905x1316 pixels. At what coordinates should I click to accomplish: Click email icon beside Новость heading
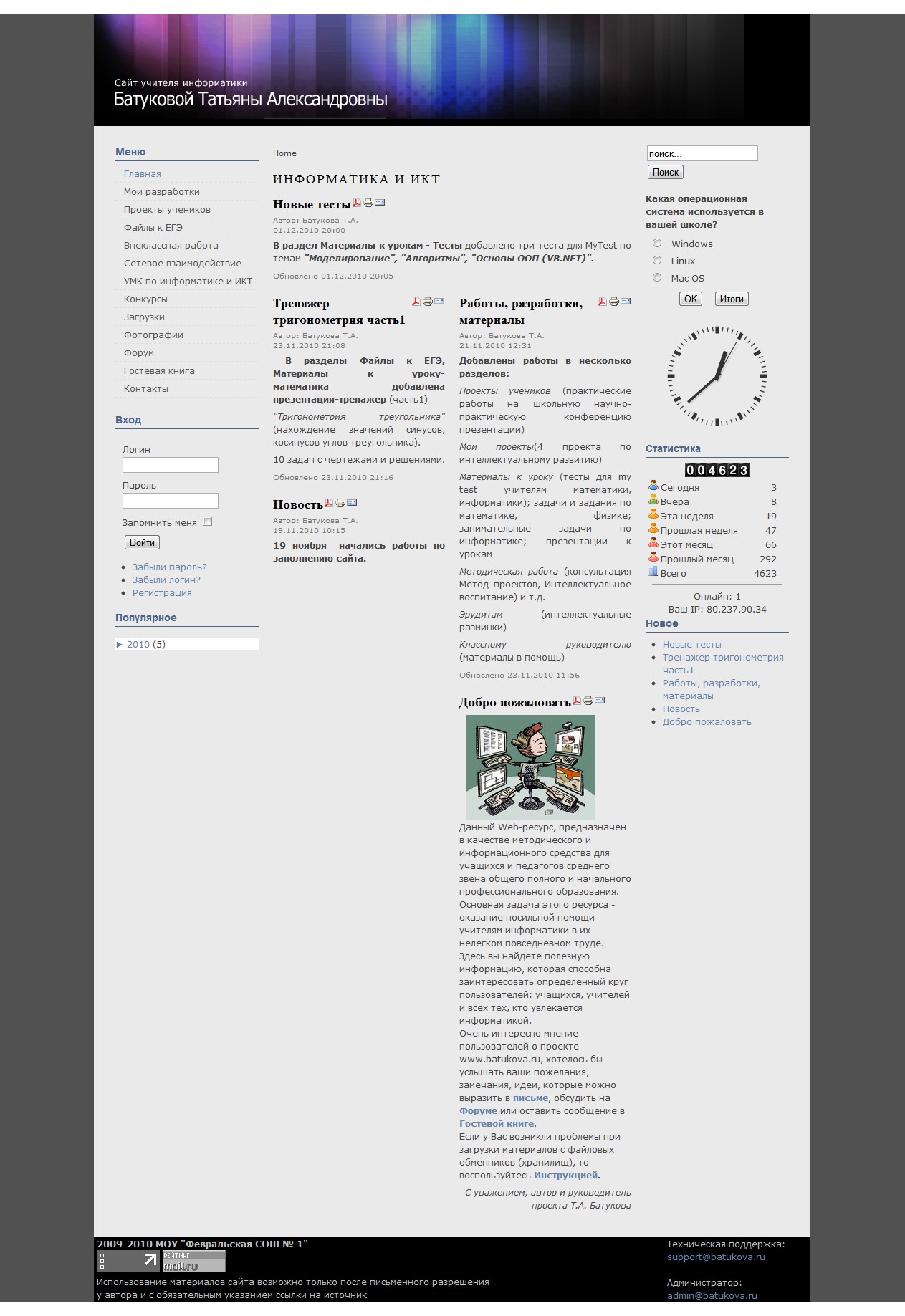352,503
